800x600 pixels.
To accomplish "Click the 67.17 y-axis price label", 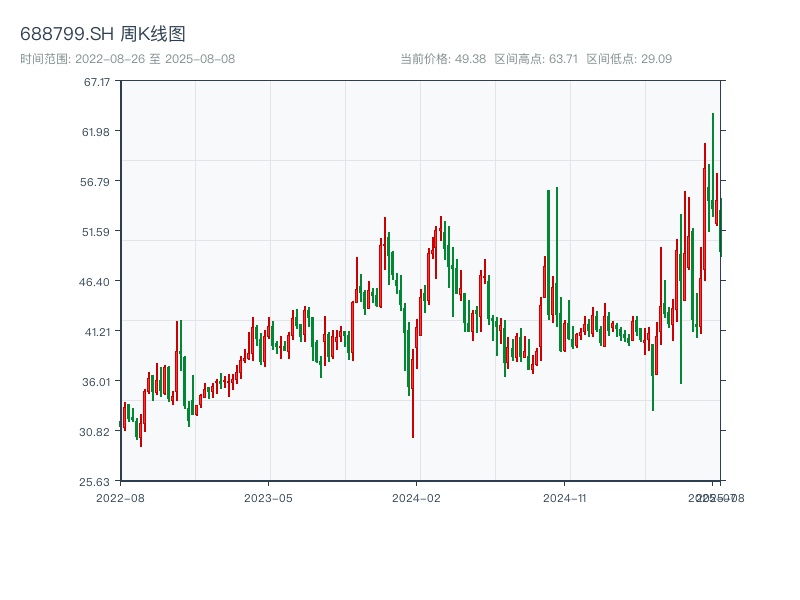I will [97, 82].
